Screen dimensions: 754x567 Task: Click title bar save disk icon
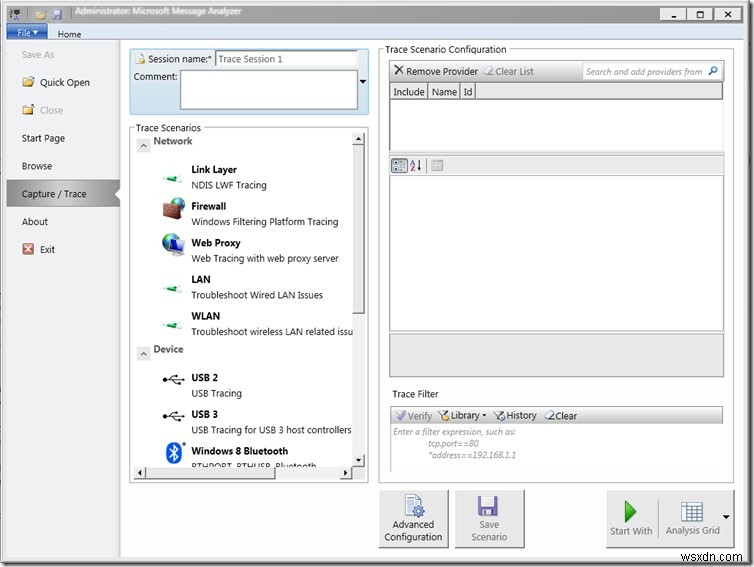(57, 14)
